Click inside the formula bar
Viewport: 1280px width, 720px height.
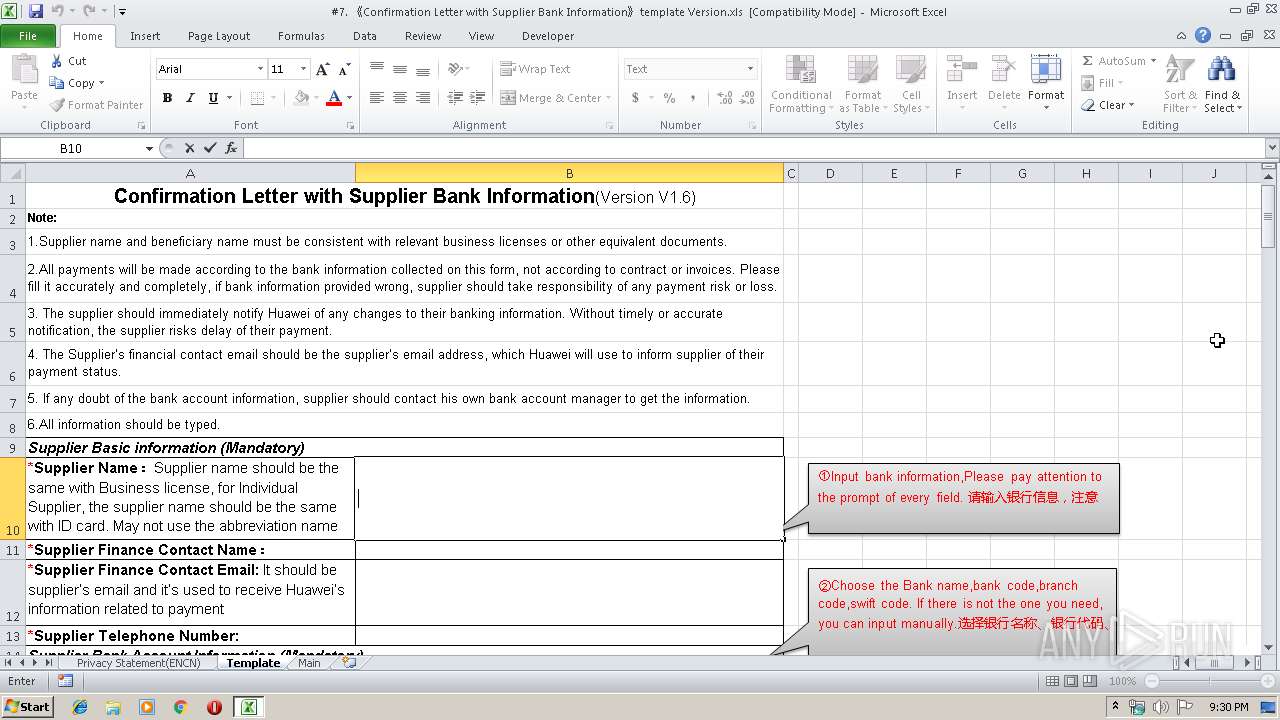755,148
